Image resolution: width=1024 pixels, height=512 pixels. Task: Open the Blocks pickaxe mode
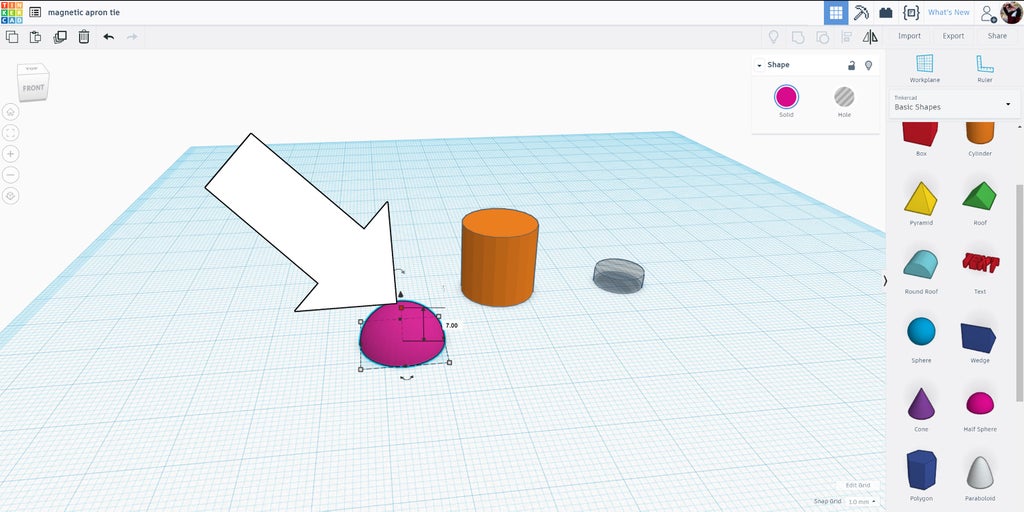(861, 12)
